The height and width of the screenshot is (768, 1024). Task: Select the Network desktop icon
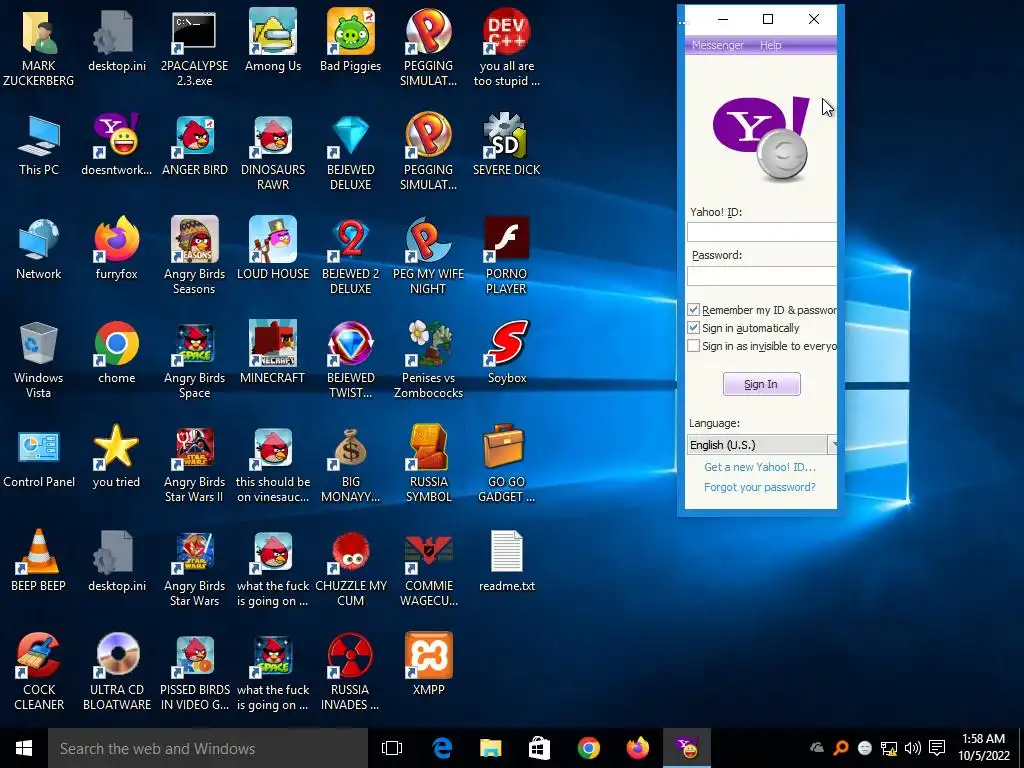point(39,248)
